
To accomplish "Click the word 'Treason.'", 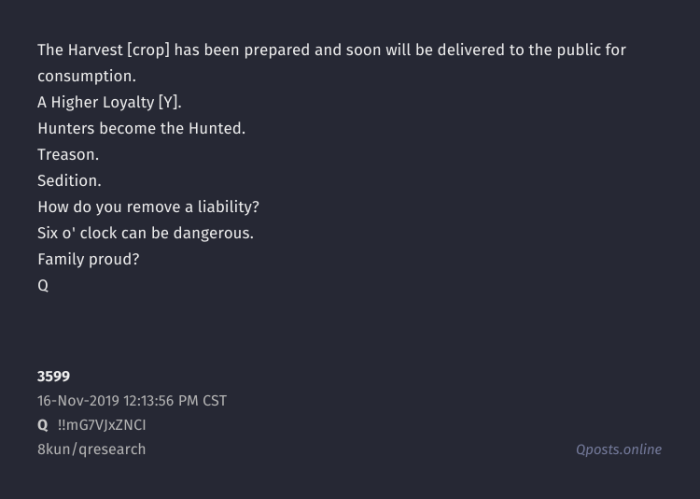I will [x=68, y=155].
